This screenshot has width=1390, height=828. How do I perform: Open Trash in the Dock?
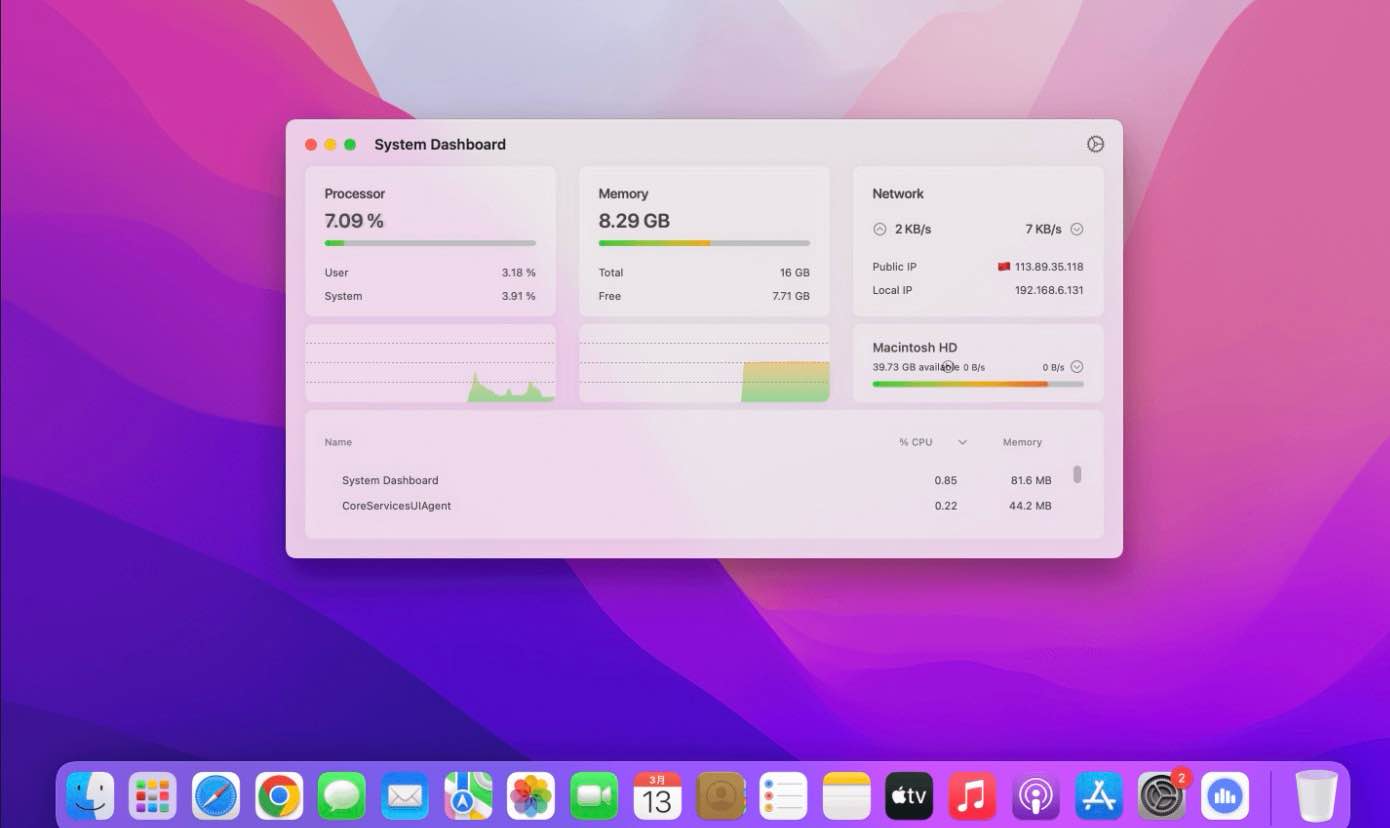pyautogui.click(x=1316, y=797)
